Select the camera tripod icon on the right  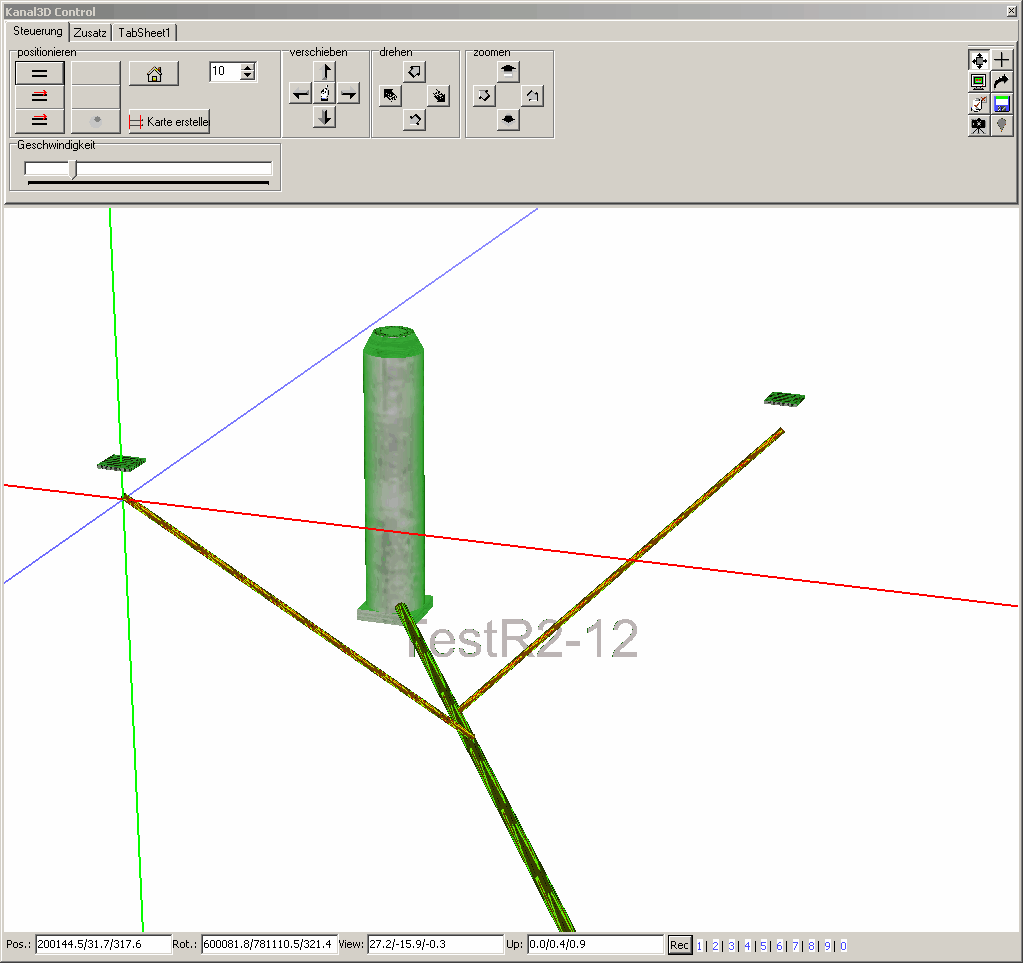click(x=979, y=126)
